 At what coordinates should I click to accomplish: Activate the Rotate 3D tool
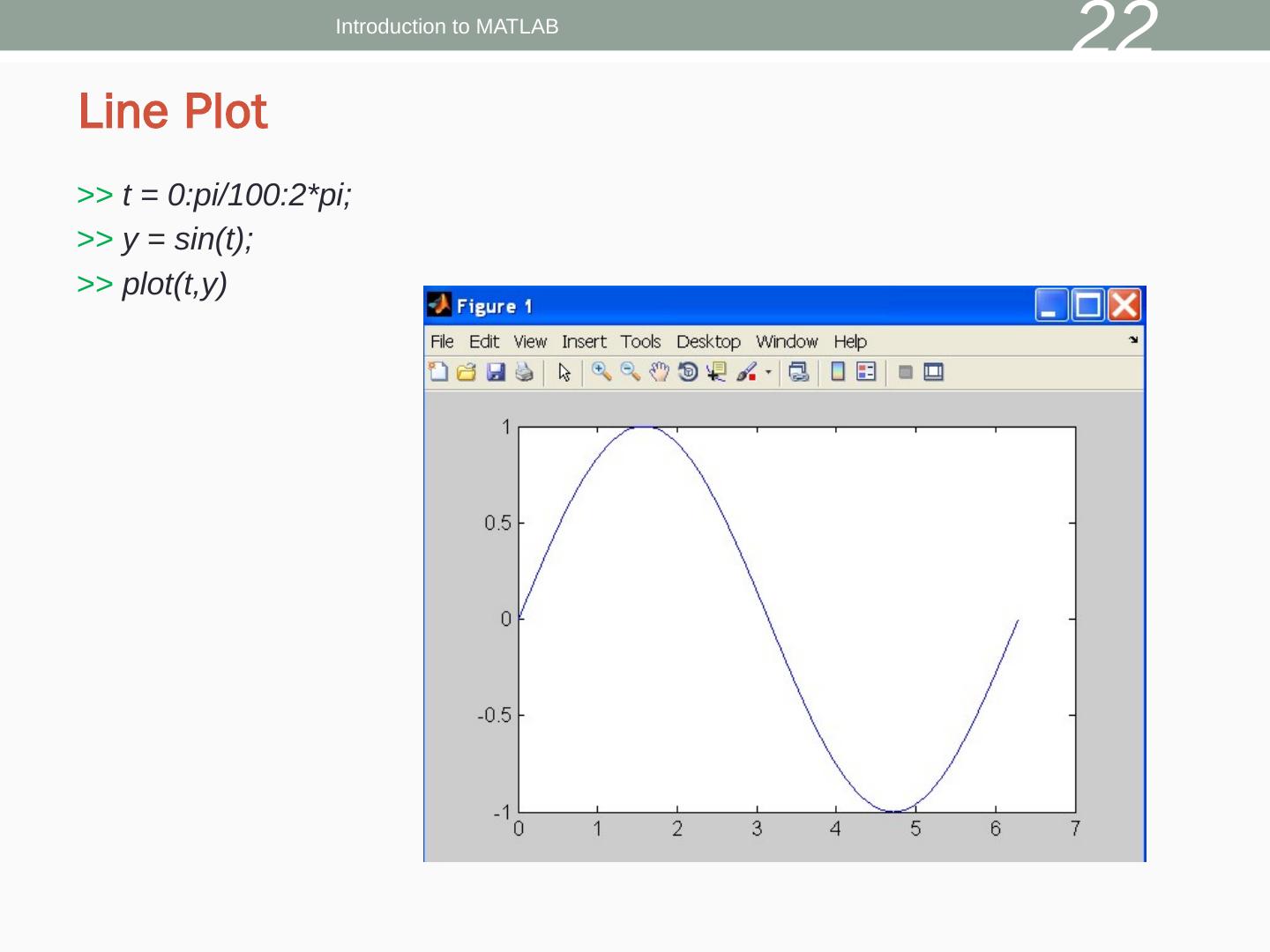coord(688,372)
